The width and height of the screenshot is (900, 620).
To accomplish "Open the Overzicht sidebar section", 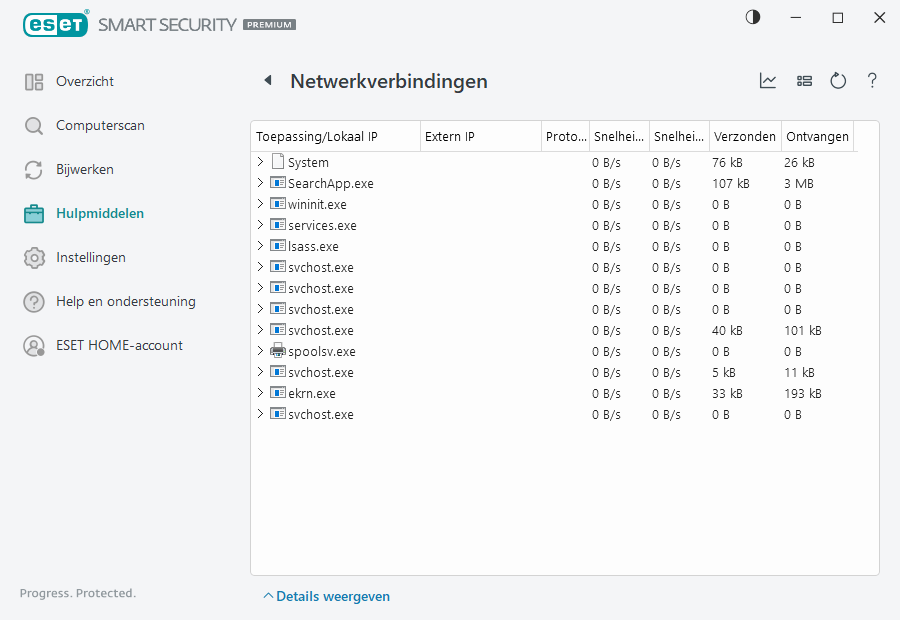I will point(33,81).
